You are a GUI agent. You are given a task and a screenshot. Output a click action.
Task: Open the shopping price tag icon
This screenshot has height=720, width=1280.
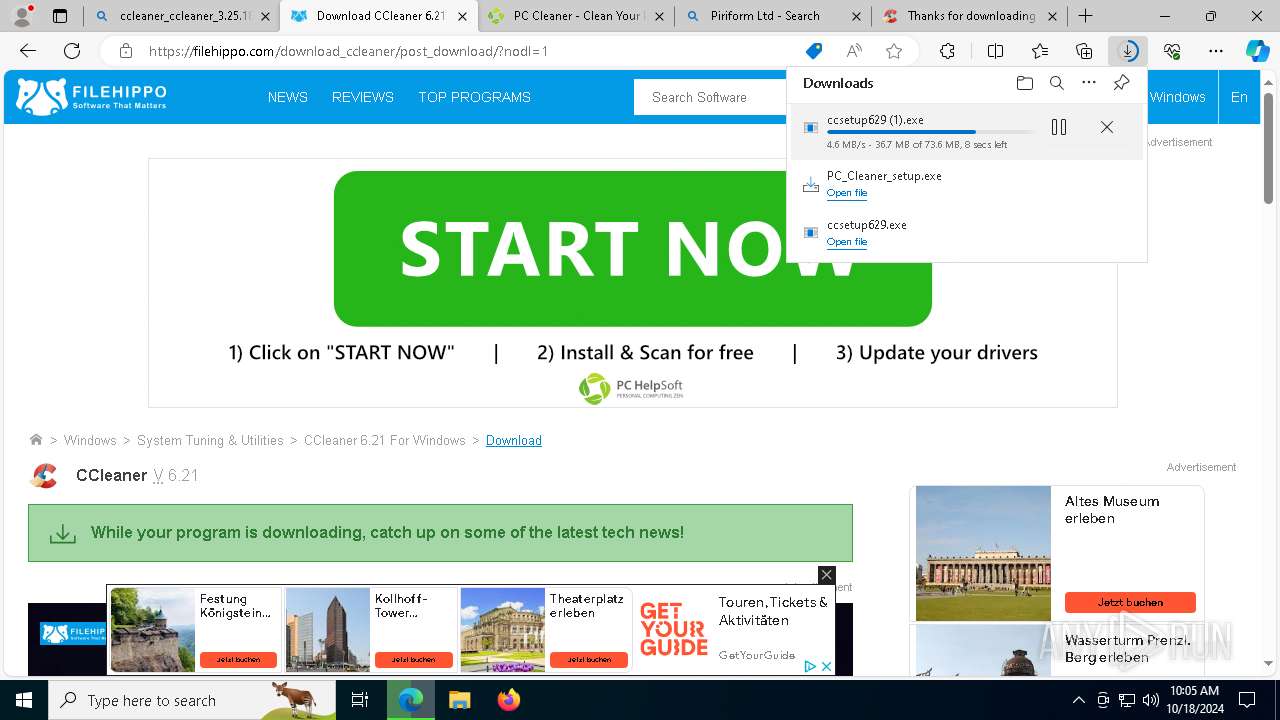[x=814, y=51]
